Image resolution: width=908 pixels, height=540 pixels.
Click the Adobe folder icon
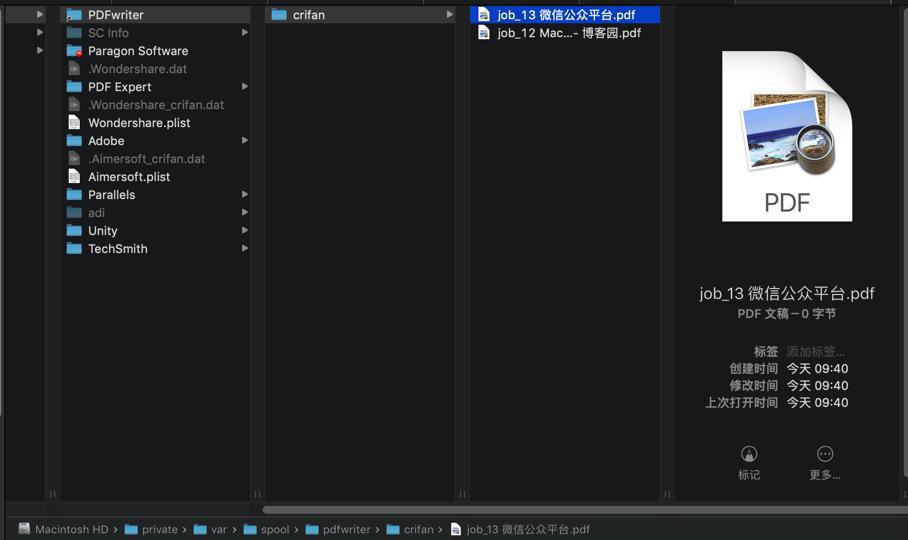click(74, 141)
